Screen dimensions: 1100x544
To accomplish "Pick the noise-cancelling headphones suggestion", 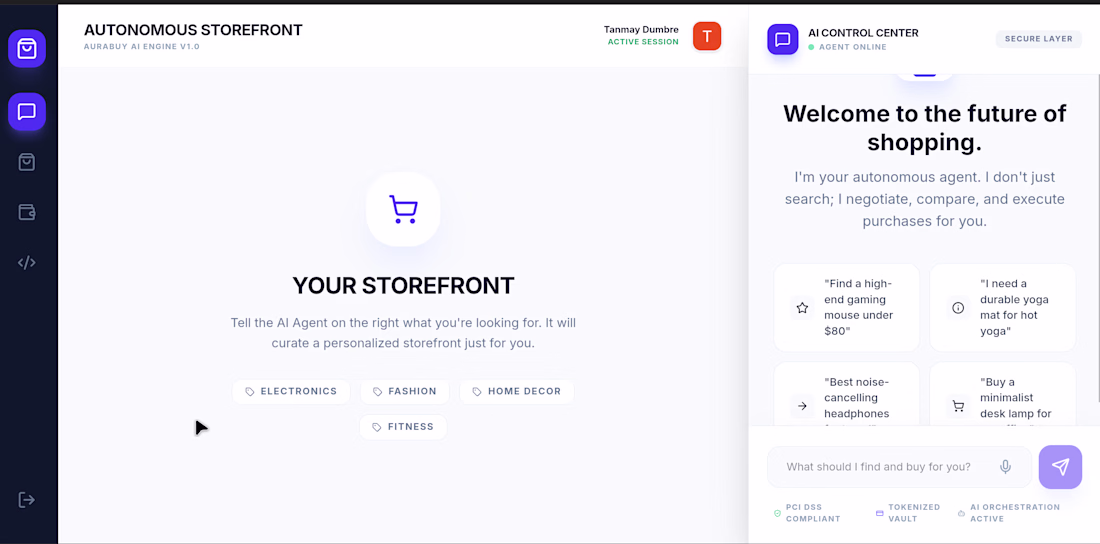I will [x=846, y=398].
